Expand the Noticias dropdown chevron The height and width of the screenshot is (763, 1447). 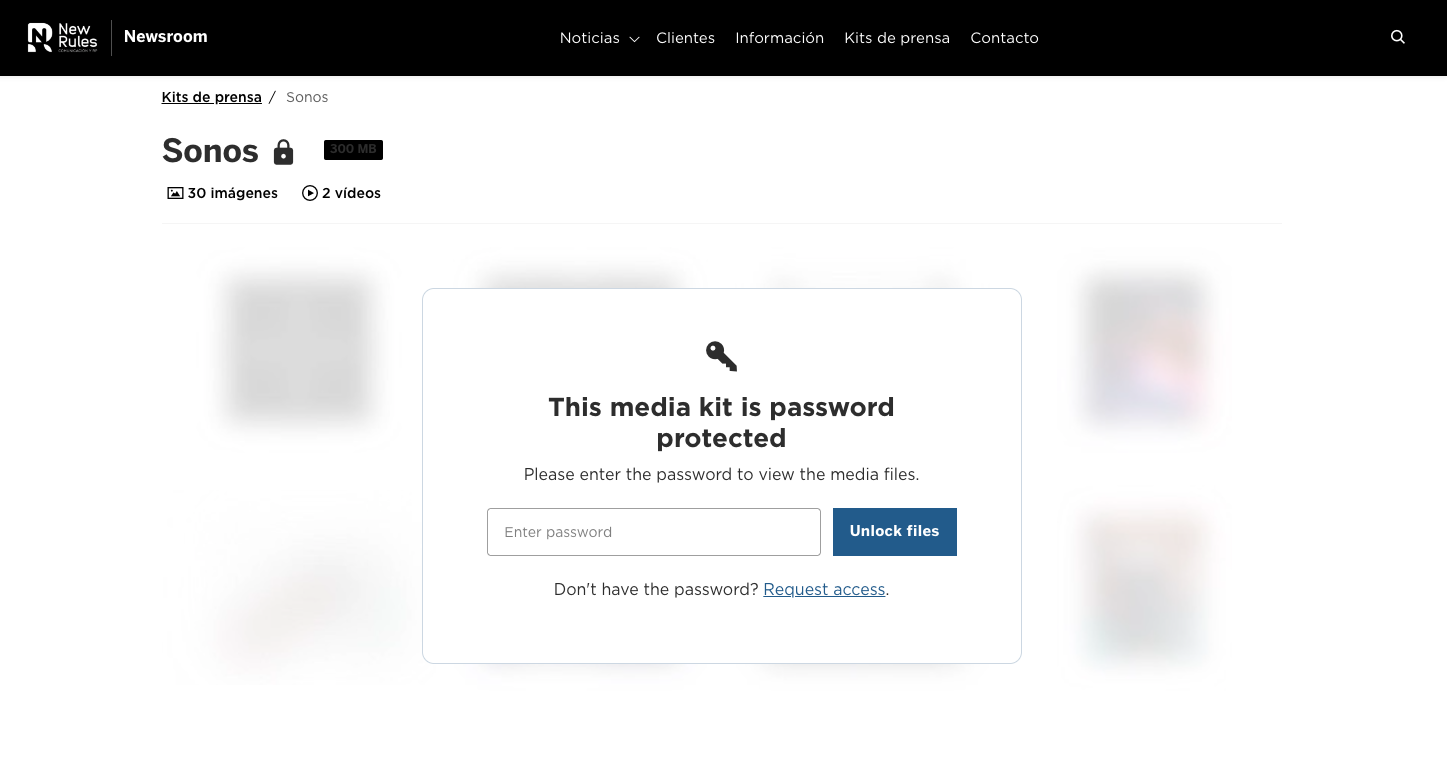coord(634,39)
